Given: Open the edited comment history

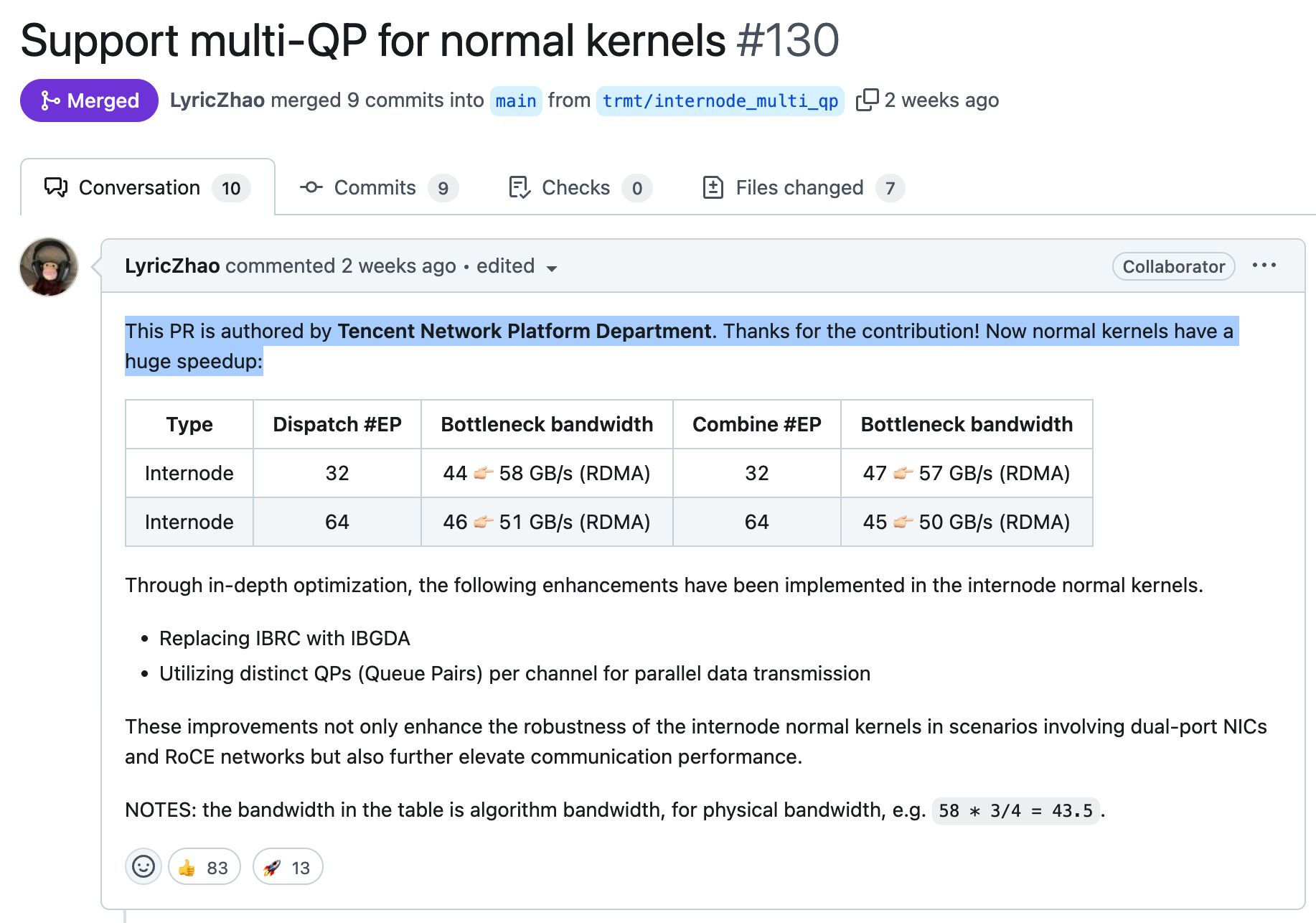Looking at the screenshot, I should click(505, 266).
